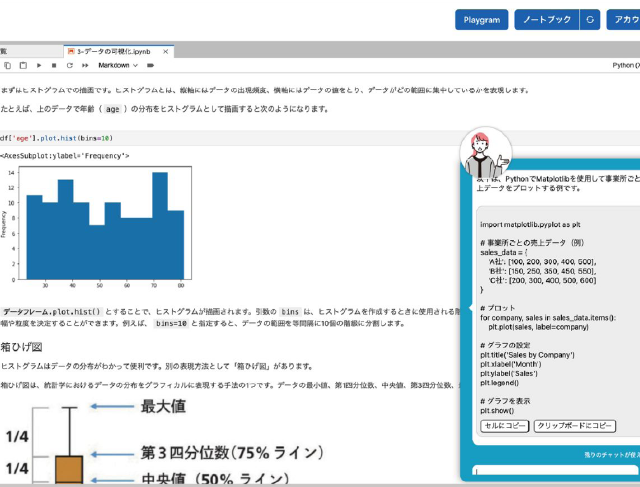Click the refresh icon beside ノートブック
This screenshot has width=640, height=487.
[x=591, y=19]
